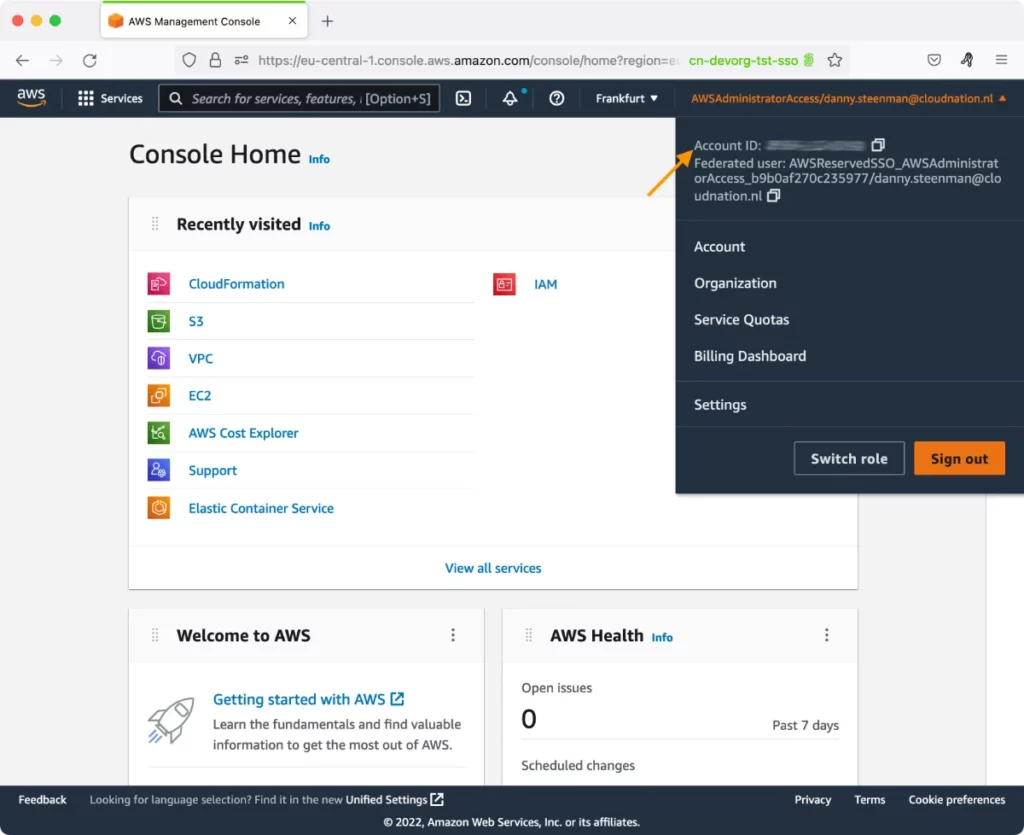Open Welcome to AWS widget options menu
Screen dimensions: 1024x835
pos(453,635)
